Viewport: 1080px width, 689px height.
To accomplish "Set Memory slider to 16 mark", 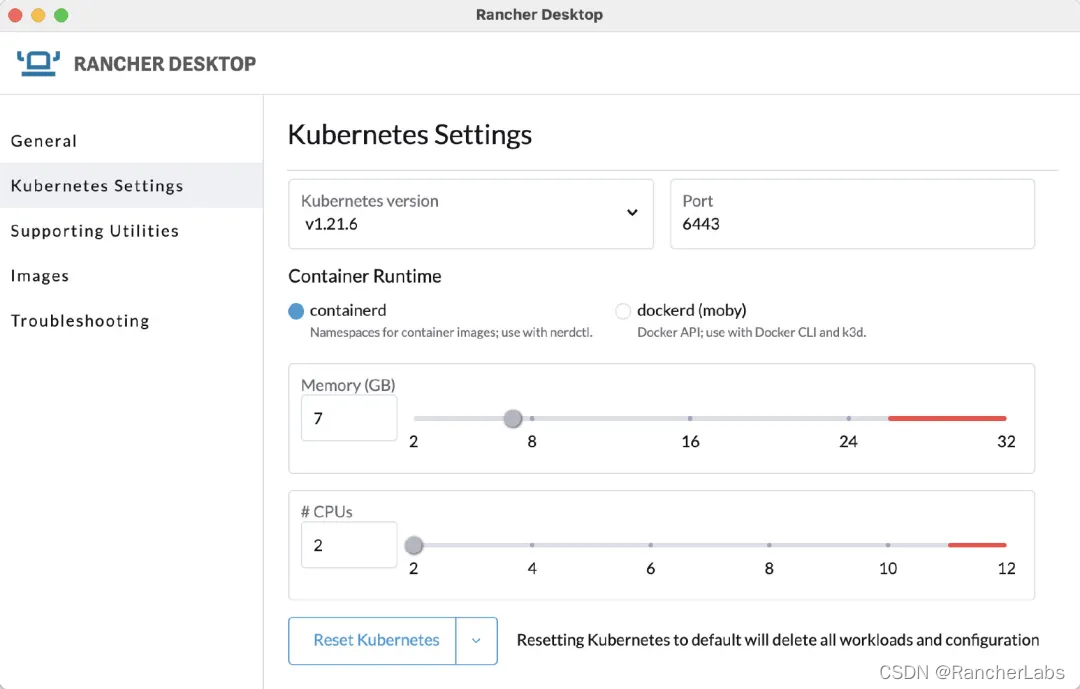I will (690, 418).
